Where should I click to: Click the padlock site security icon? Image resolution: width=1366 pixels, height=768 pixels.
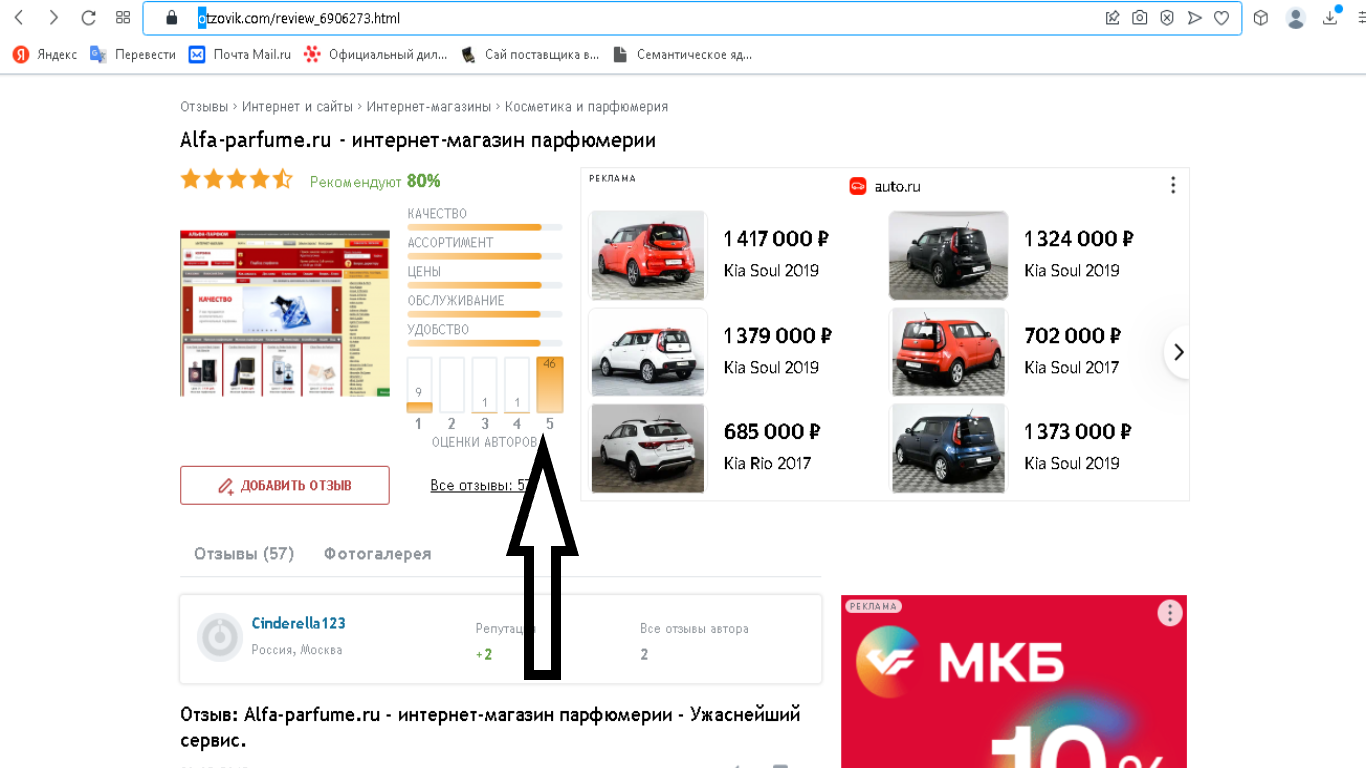(171, 17)
